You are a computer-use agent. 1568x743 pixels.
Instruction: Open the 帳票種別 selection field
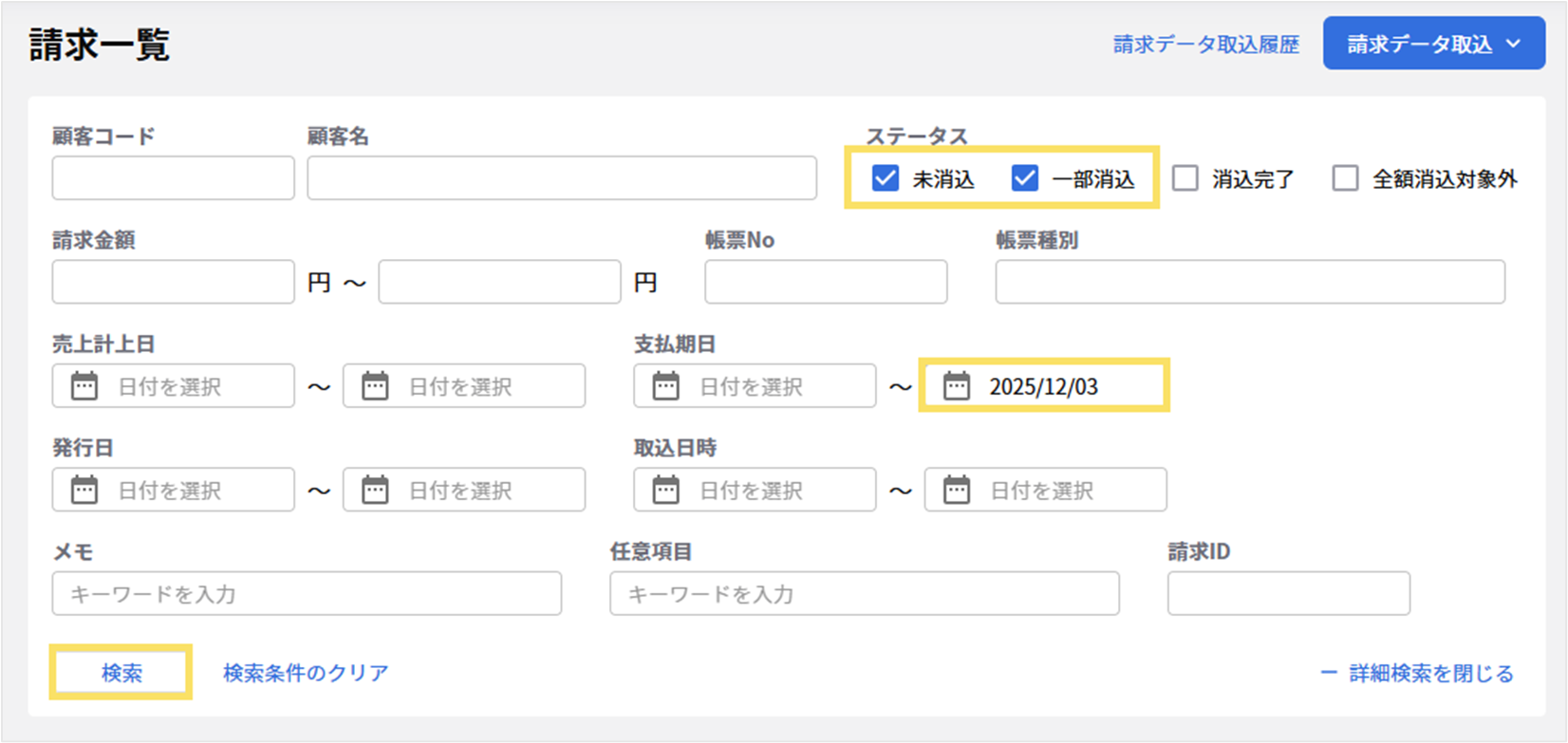coord(1249,283)
